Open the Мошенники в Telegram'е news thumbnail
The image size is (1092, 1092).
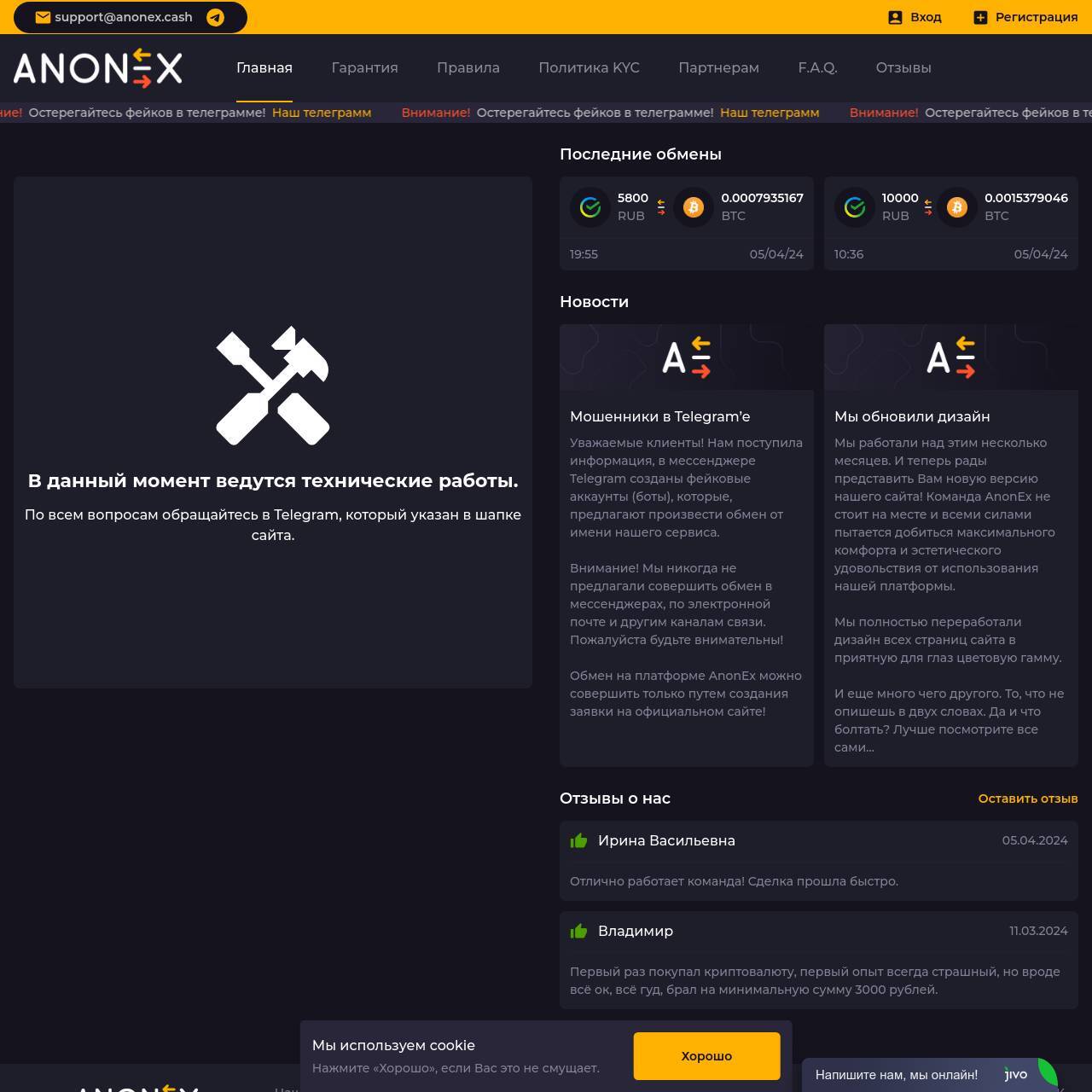pos(687,357)
